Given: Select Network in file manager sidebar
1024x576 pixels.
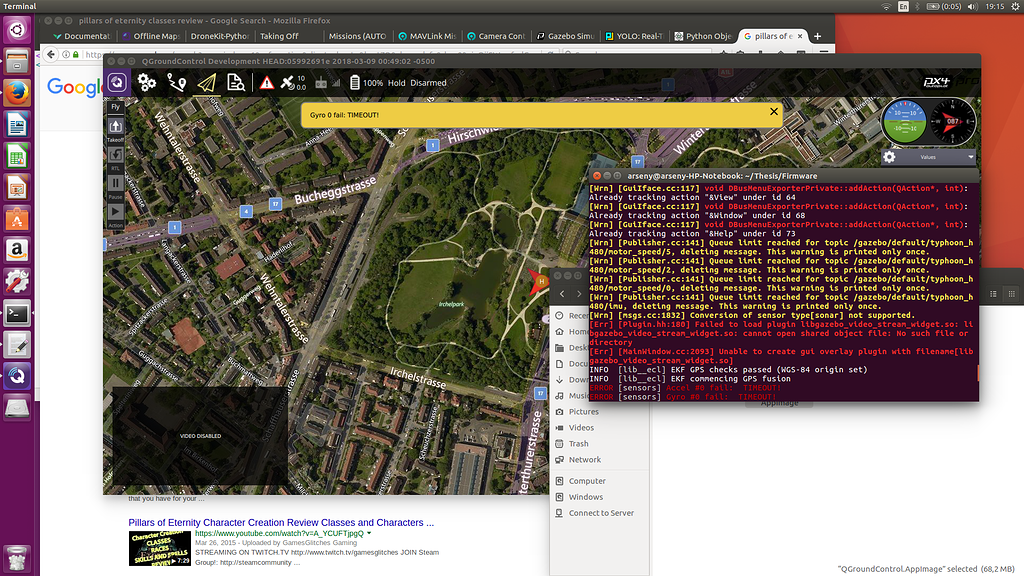Looking at the screenshot, I should 584,460.
